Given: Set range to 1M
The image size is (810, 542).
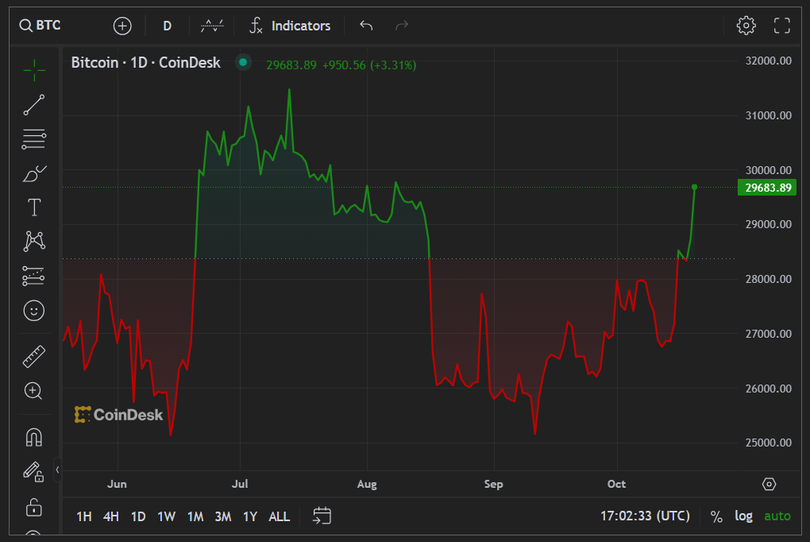Looking at the screenshot, I should pos(195,517).
